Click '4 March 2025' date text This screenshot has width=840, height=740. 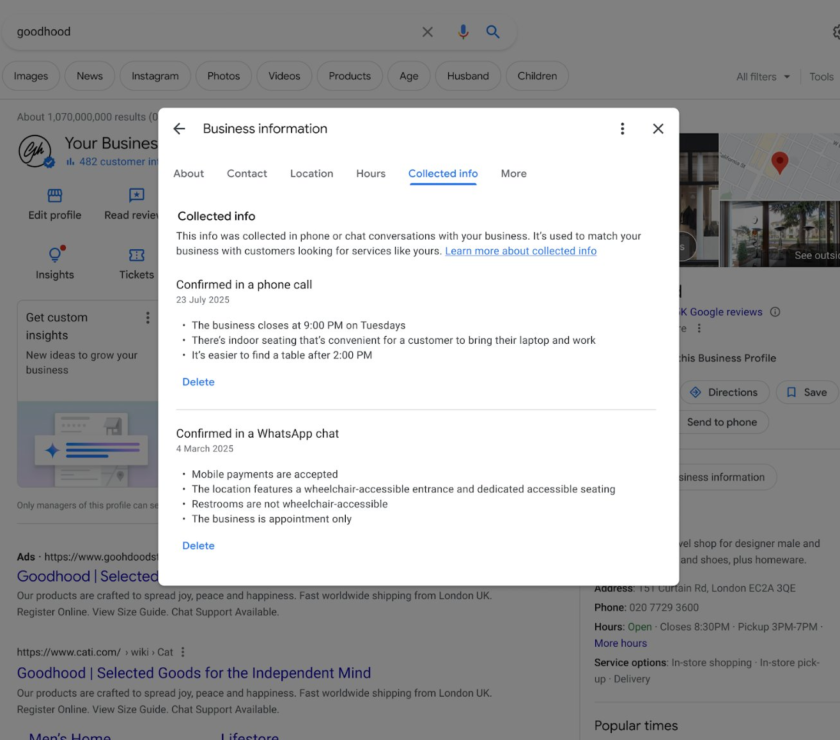205,449
